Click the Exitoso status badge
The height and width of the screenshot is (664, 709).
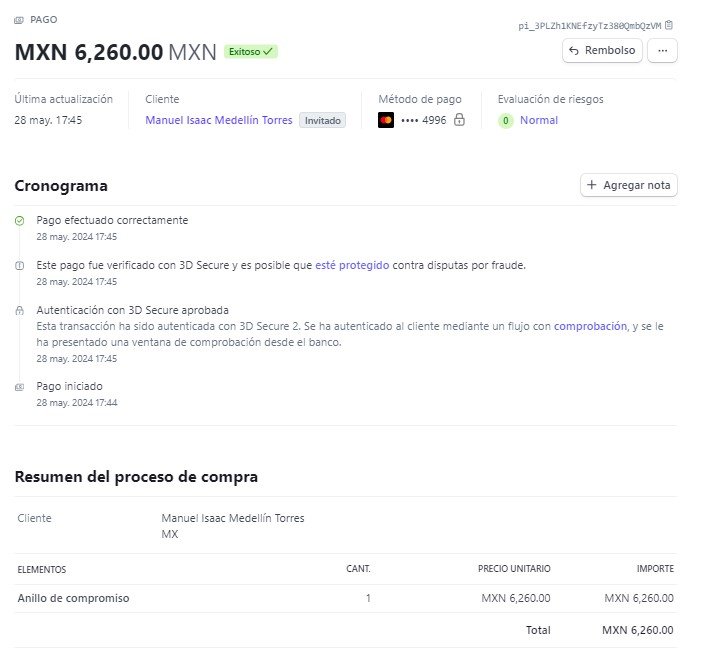pyautogui.click(x=251, y=52)
